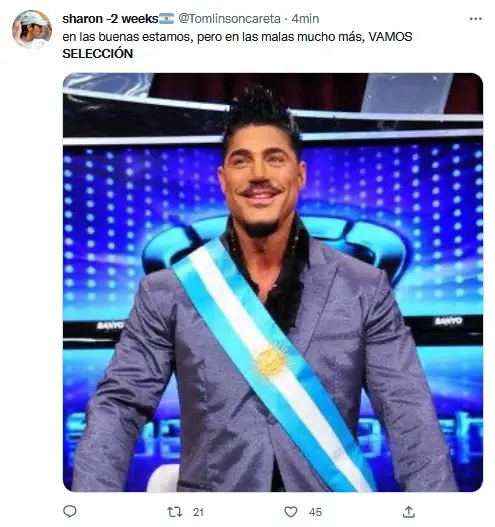
Task: Open the tweet via the '4min' timestamp
Action: point(305,18)
